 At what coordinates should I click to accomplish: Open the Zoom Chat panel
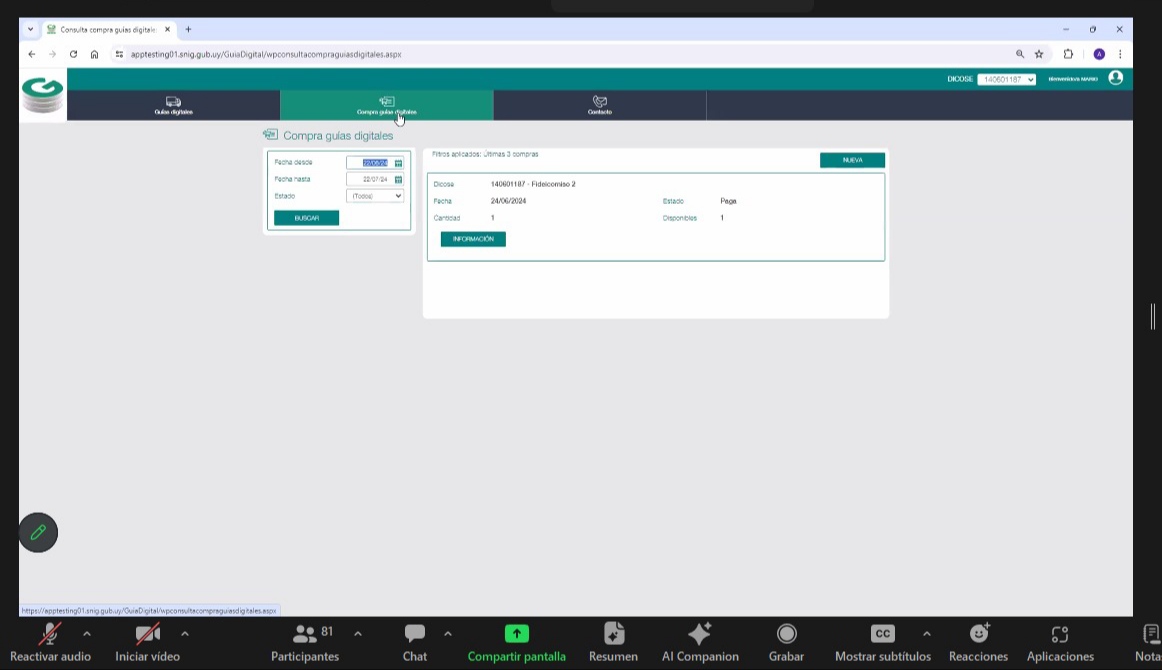(x=415, y=643)
